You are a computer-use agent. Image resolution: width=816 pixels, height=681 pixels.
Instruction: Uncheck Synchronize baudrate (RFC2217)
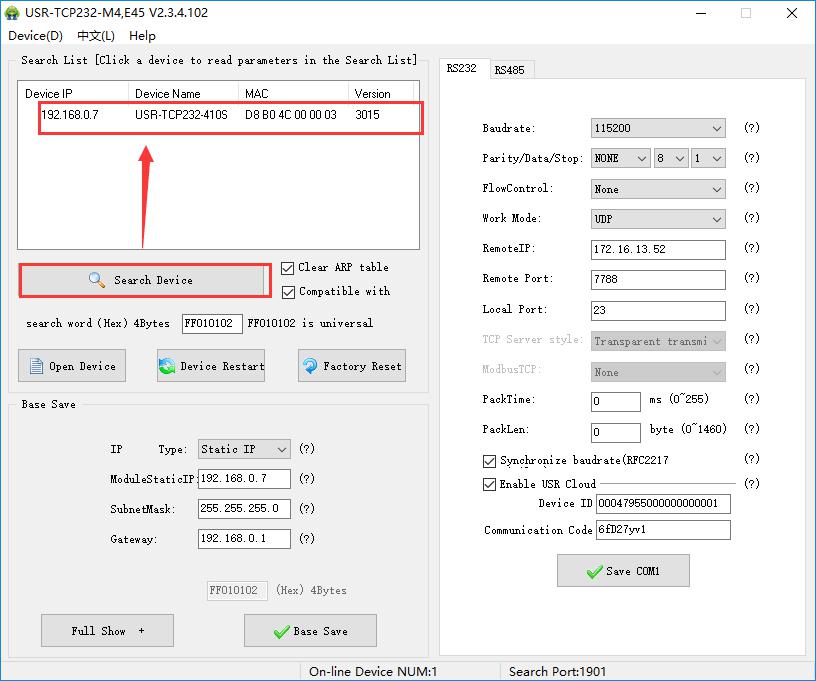[x=489, y=461]
